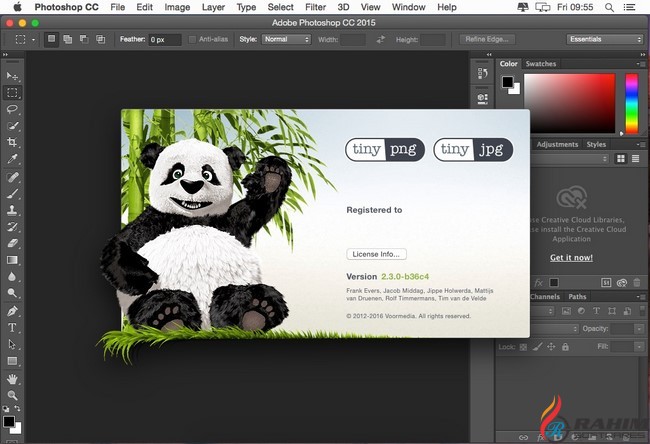The image size is (650, 444).
Task: Switch to the Paths tab
Action: click(577, 296)
